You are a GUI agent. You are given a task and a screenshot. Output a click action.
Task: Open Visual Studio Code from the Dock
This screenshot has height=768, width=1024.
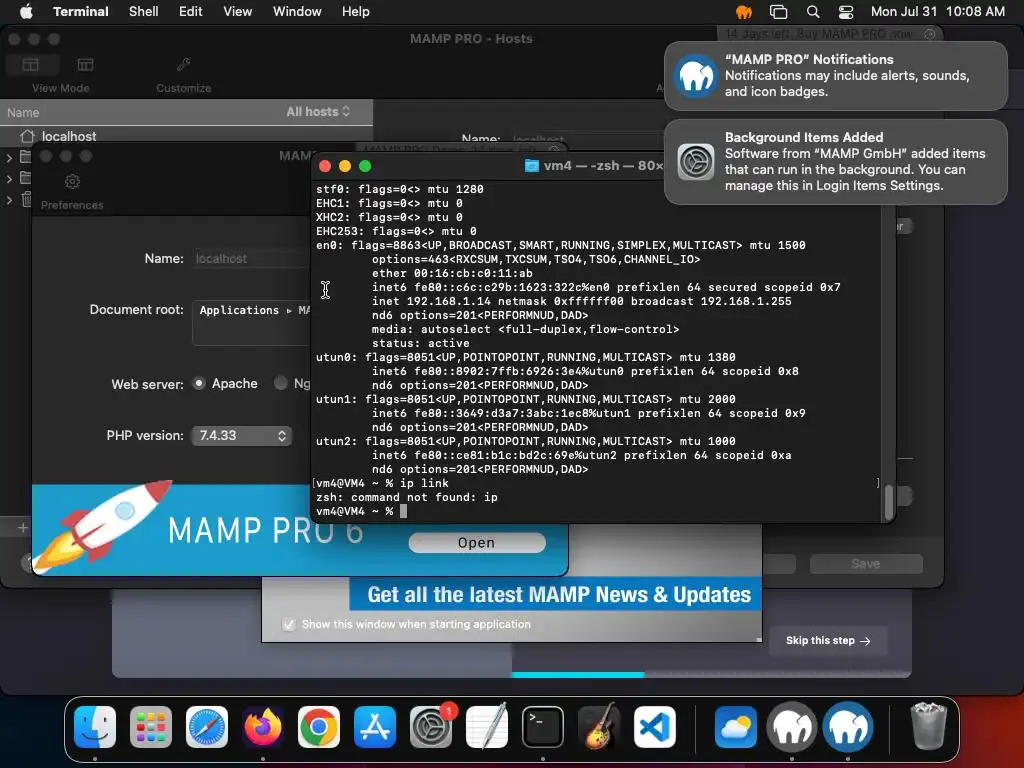tap(654, 727)
